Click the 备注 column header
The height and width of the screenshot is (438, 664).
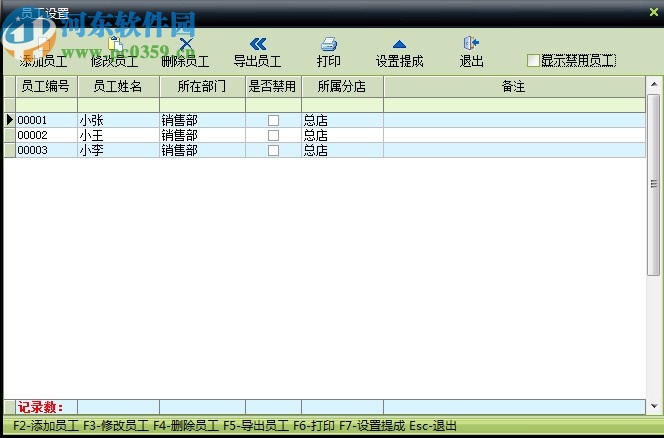[x=515, y=86]
